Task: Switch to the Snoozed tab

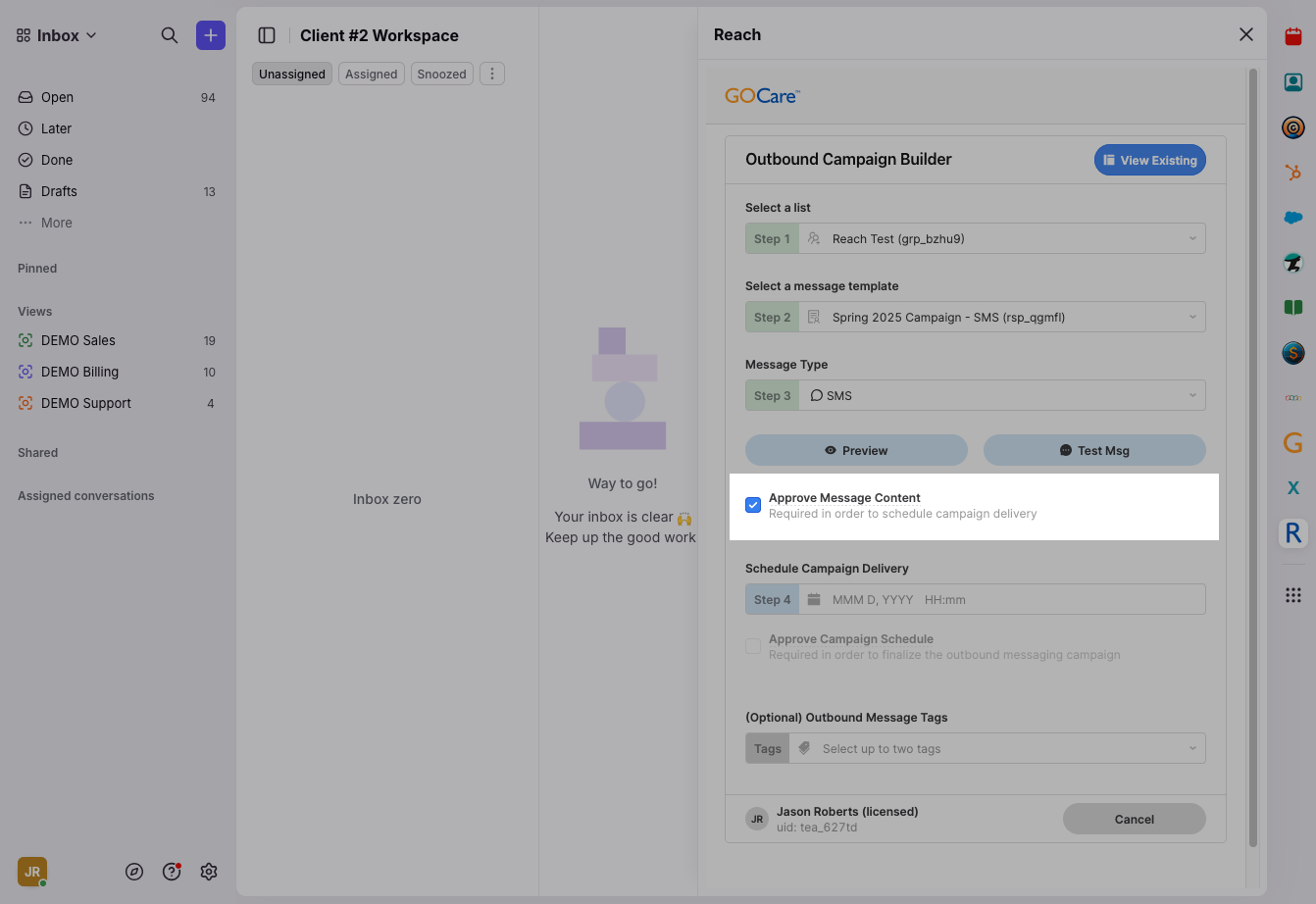Action: [x=442, y=75]
